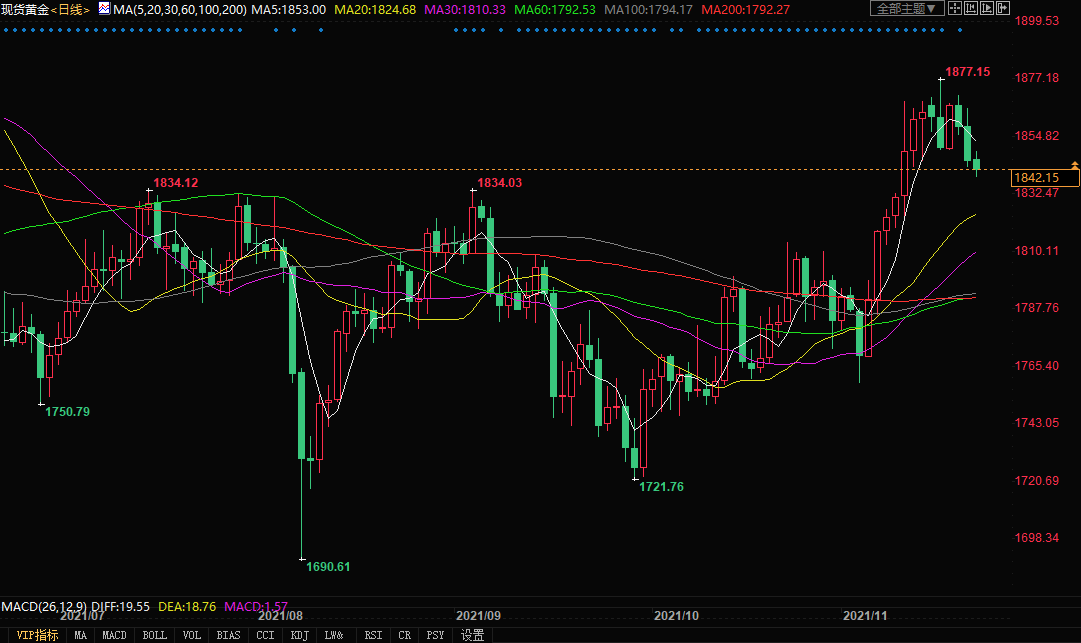
Task: Open the 设置 settings button
Action: pos(472,635)
